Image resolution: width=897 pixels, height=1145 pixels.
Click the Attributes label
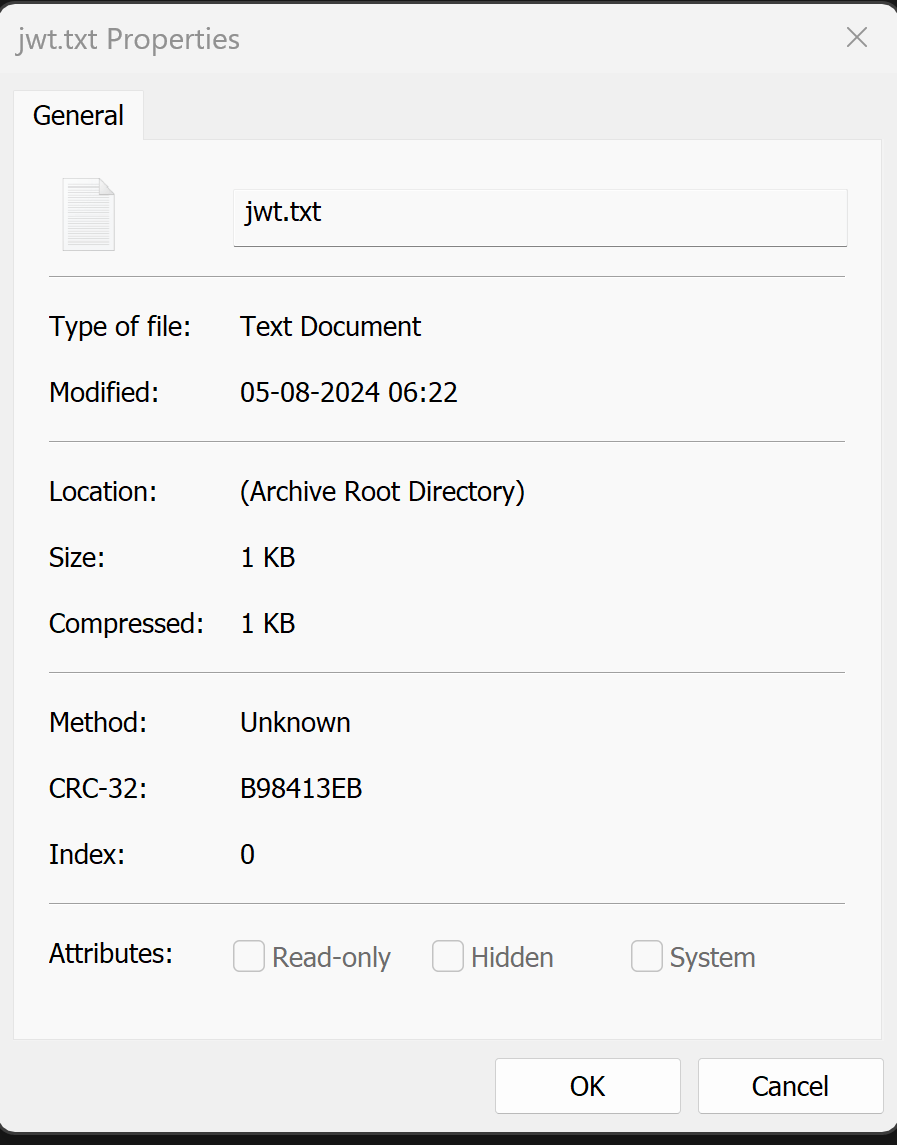click(110, 954)
